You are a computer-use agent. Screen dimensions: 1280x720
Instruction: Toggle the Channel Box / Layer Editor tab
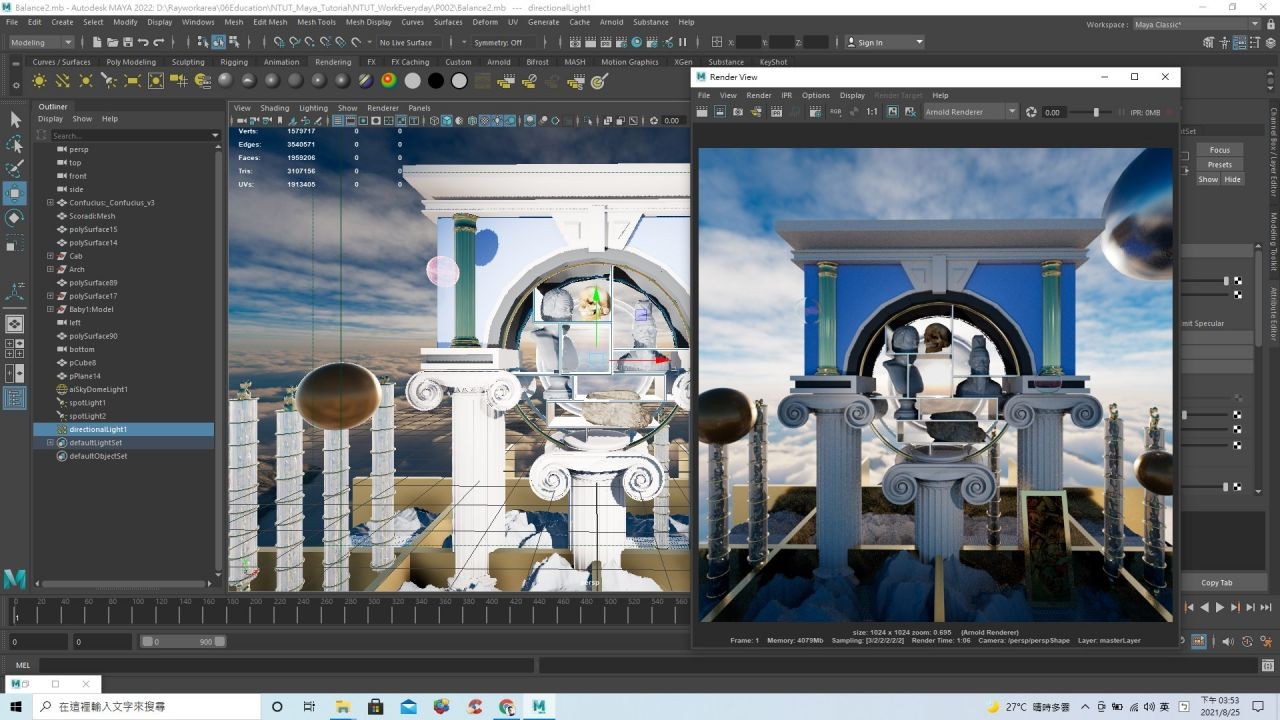click(x=1273, y=152)
